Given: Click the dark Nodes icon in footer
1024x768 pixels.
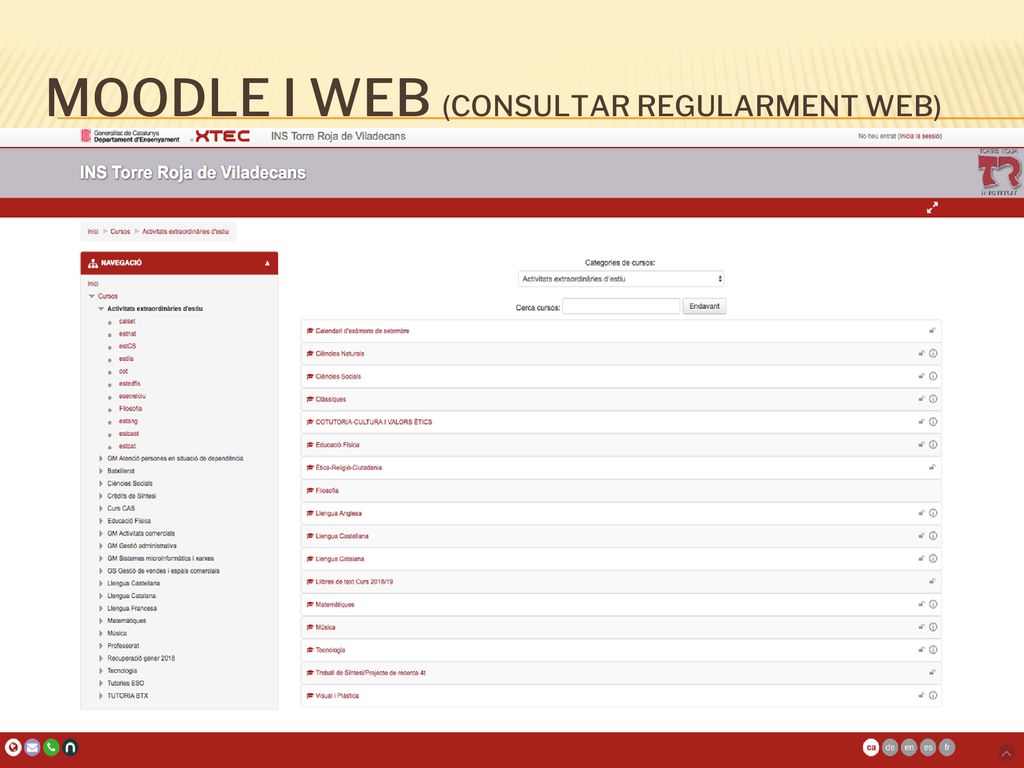Looking at the screenshot, I should tap(70, 747).
